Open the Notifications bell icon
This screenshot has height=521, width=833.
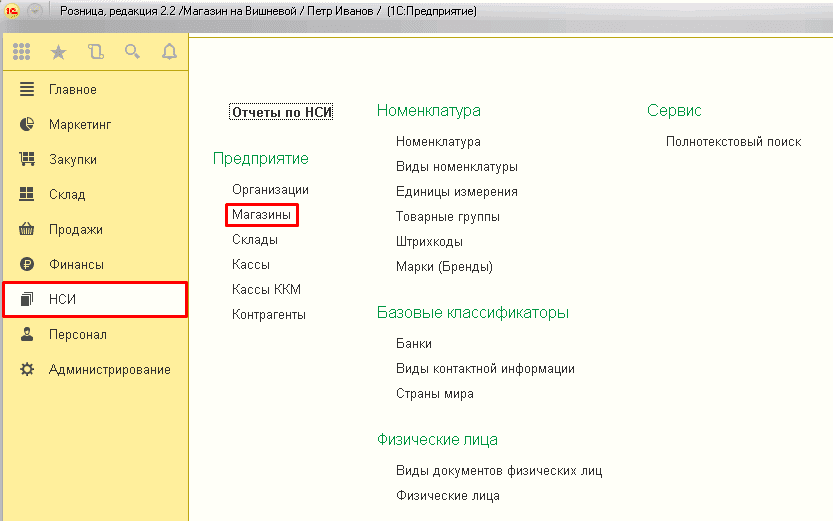[168, 52]
